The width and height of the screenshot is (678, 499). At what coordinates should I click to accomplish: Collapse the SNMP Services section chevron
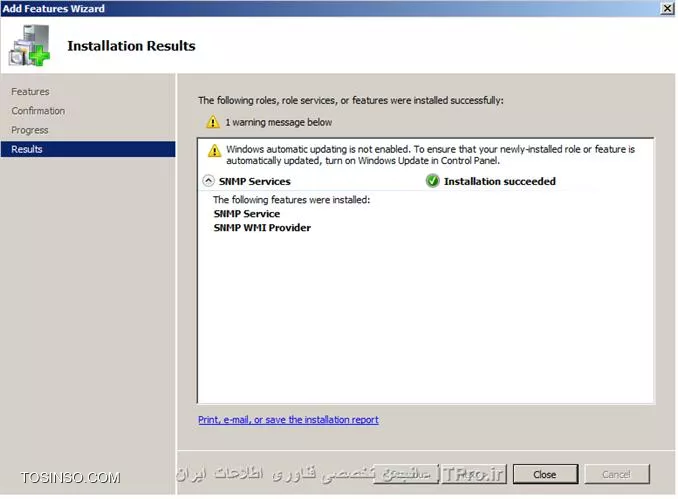tap(208, 181)
